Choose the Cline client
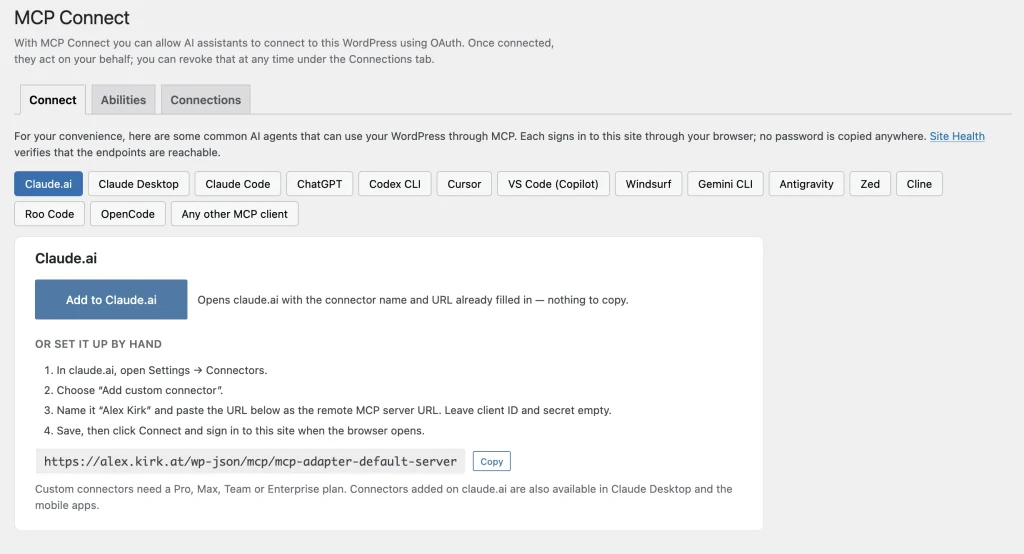The image size is (1024, 554). [919, 184]
